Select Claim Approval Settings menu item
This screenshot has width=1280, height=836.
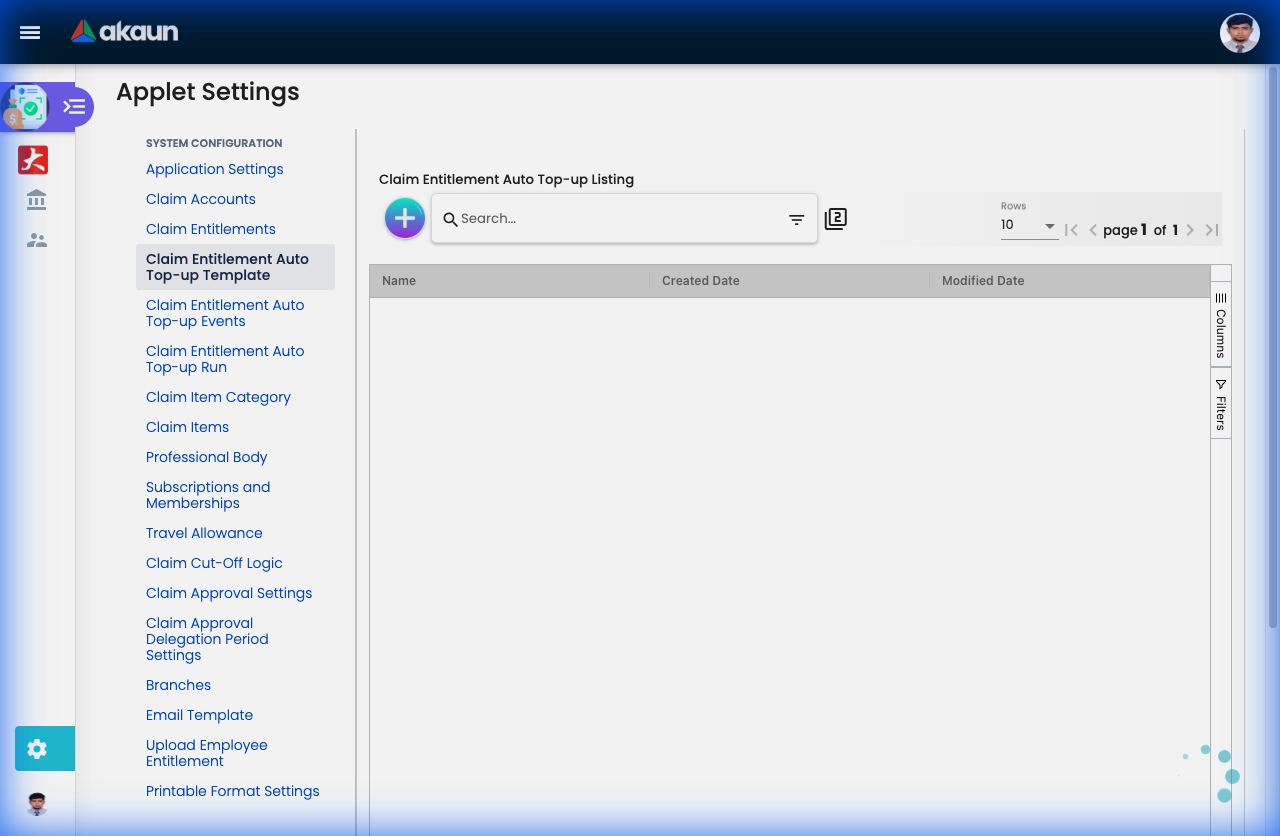[x=229, y=593]
